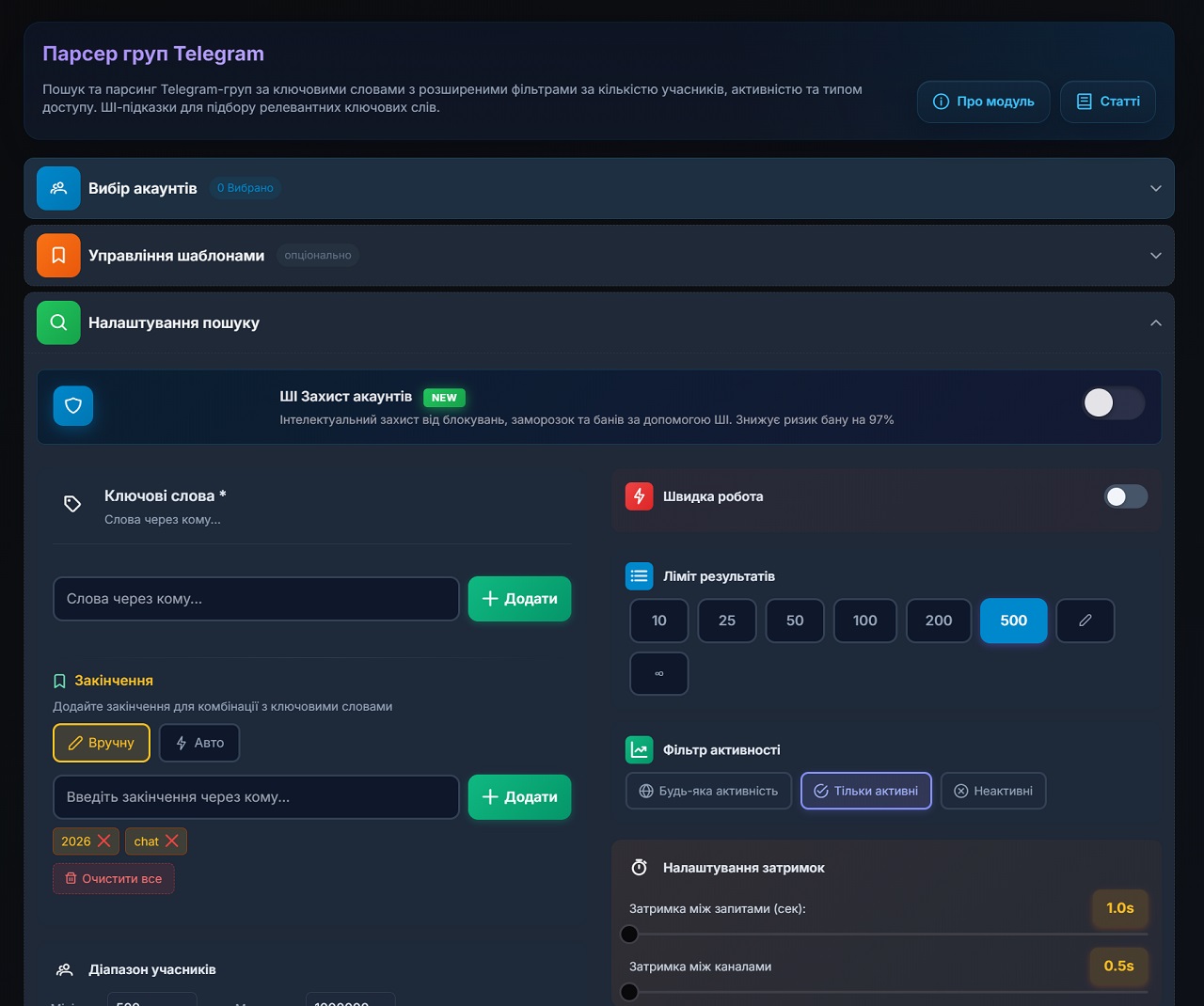
Task: Select Вручну mode for endings
Action: [102, 743]
